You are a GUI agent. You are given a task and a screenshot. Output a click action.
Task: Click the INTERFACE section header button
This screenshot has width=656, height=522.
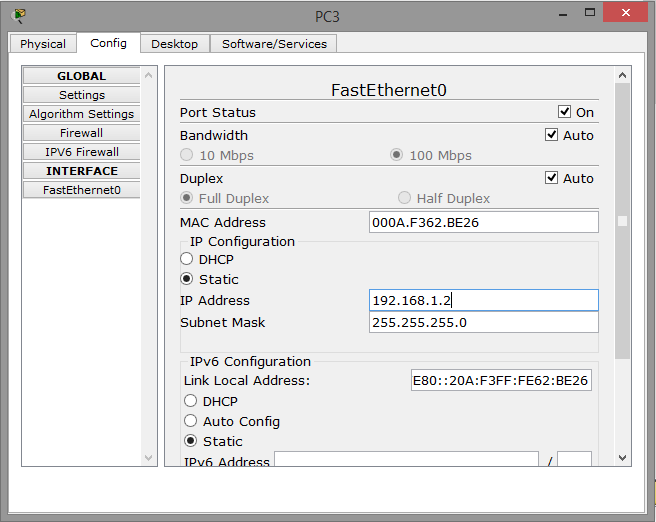click(82, 171)
